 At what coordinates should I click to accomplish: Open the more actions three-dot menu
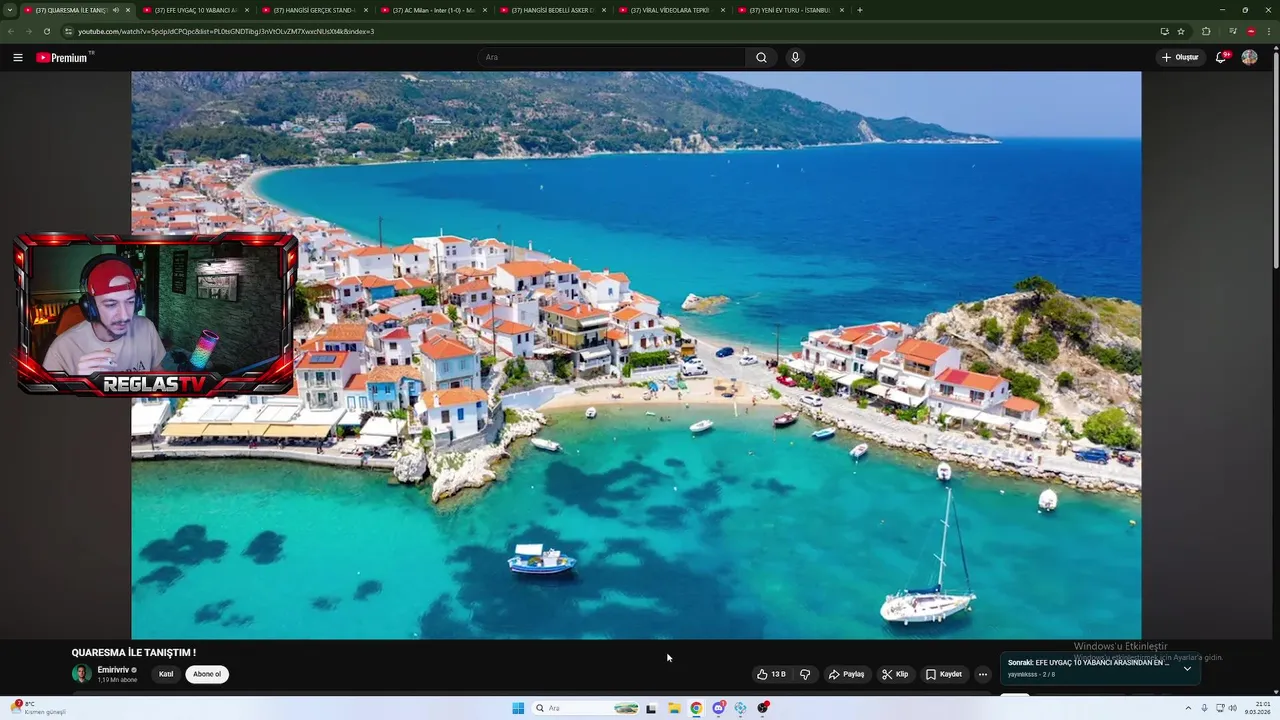[982, 674]
